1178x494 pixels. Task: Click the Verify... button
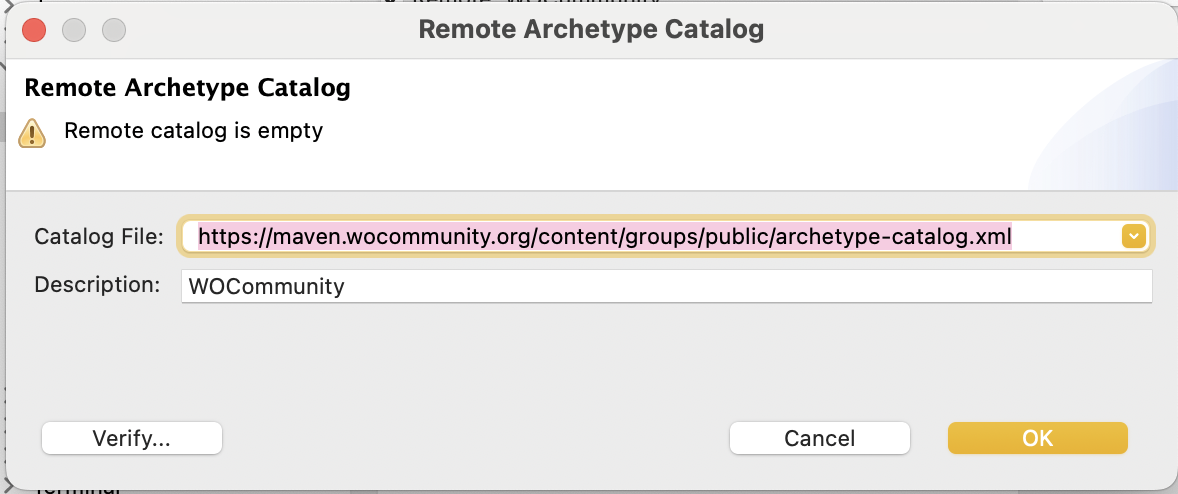point(131,438)
